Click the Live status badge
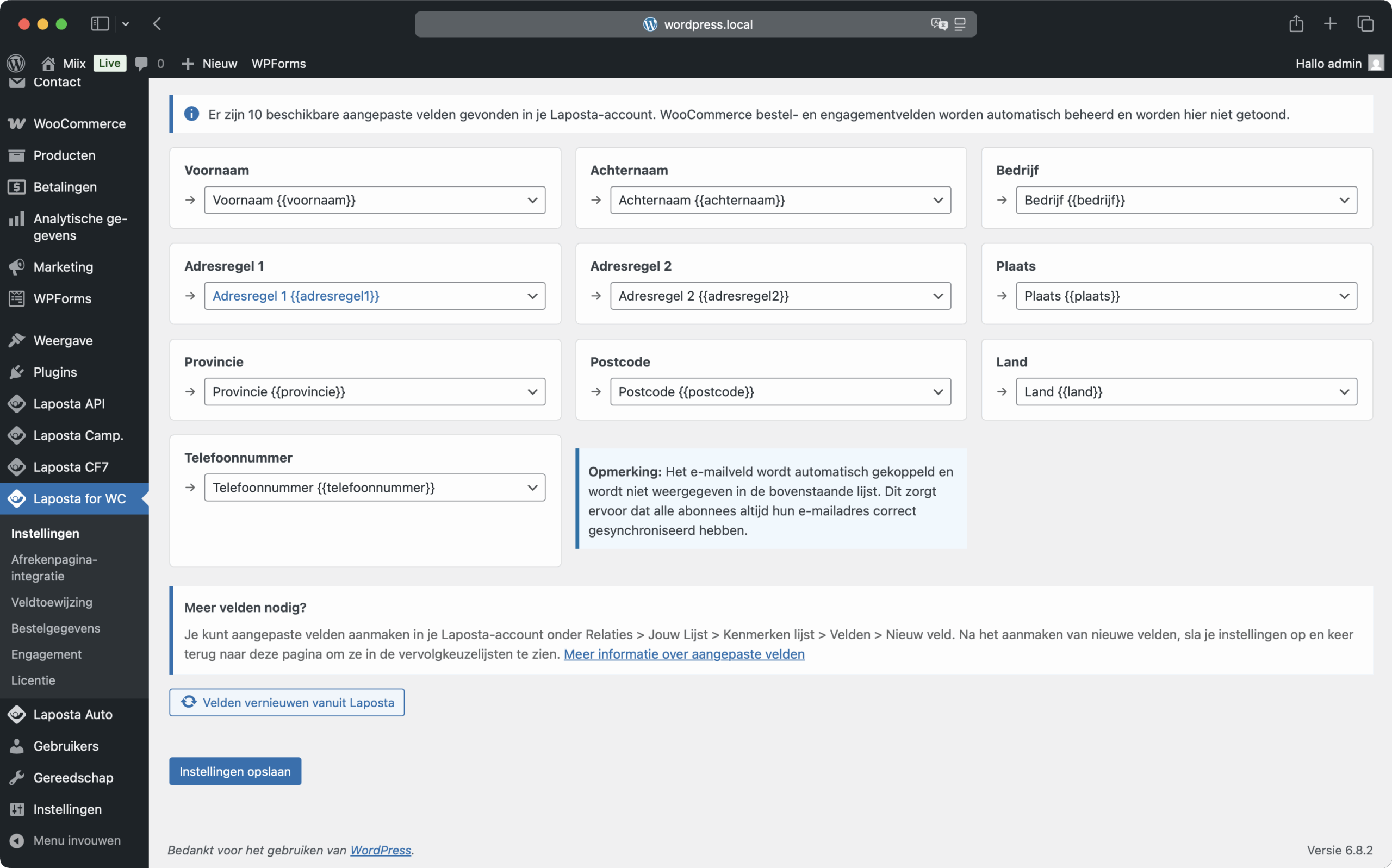The height and width of the screenshot is (868, 1392). pos(109,63)
